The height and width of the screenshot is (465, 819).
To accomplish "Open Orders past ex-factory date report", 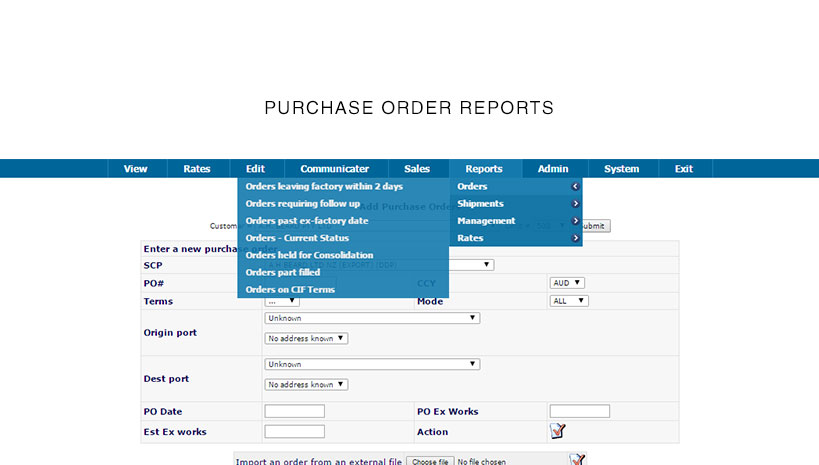I will [307, 221].
